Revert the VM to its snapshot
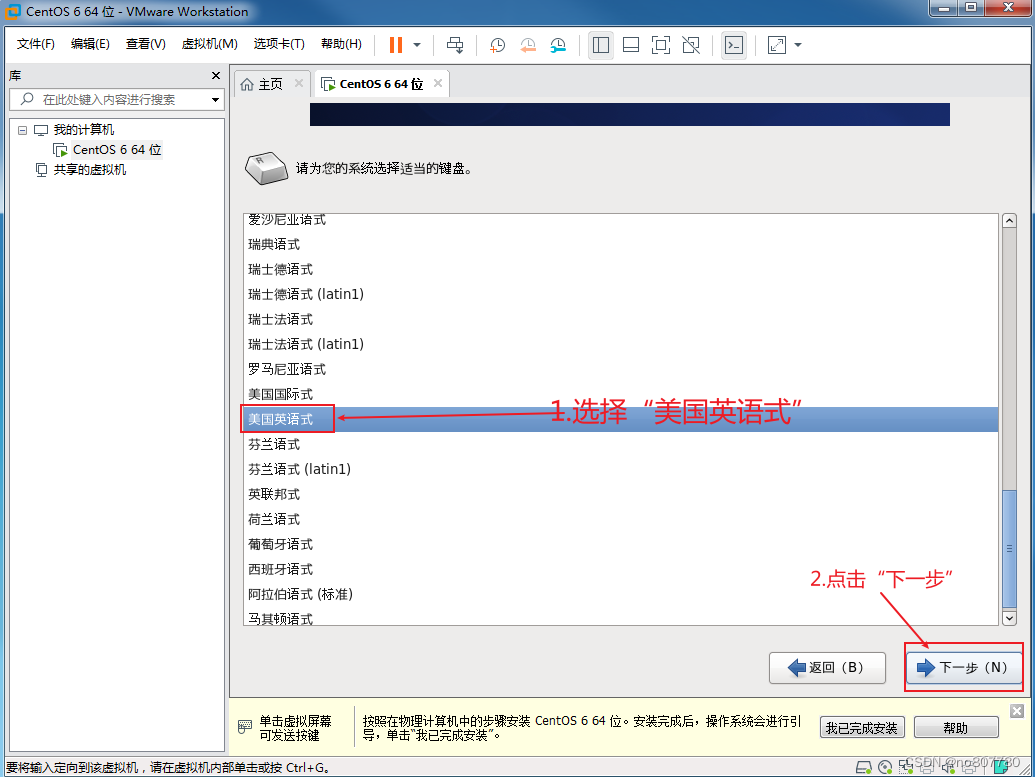 coord(528,45)
